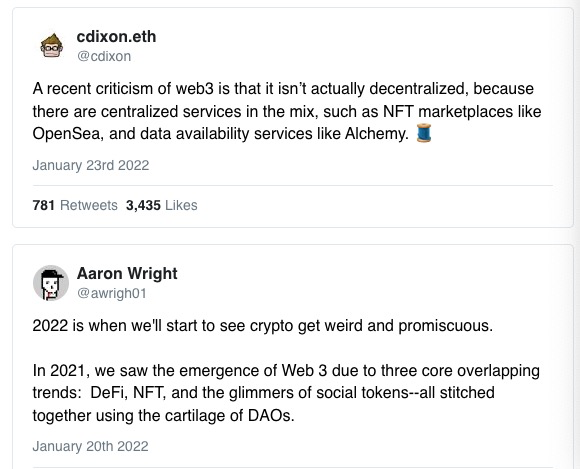The width and height of the screenshot is (580, 469).
Task: Click the web3 decentralization tweet text
Action: 287,111
